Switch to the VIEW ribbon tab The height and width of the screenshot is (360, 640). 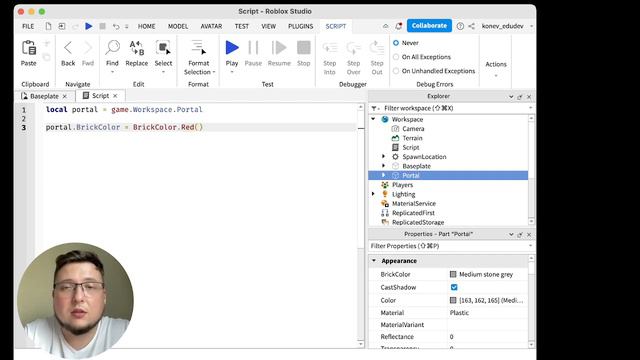(x=269, y=26)
